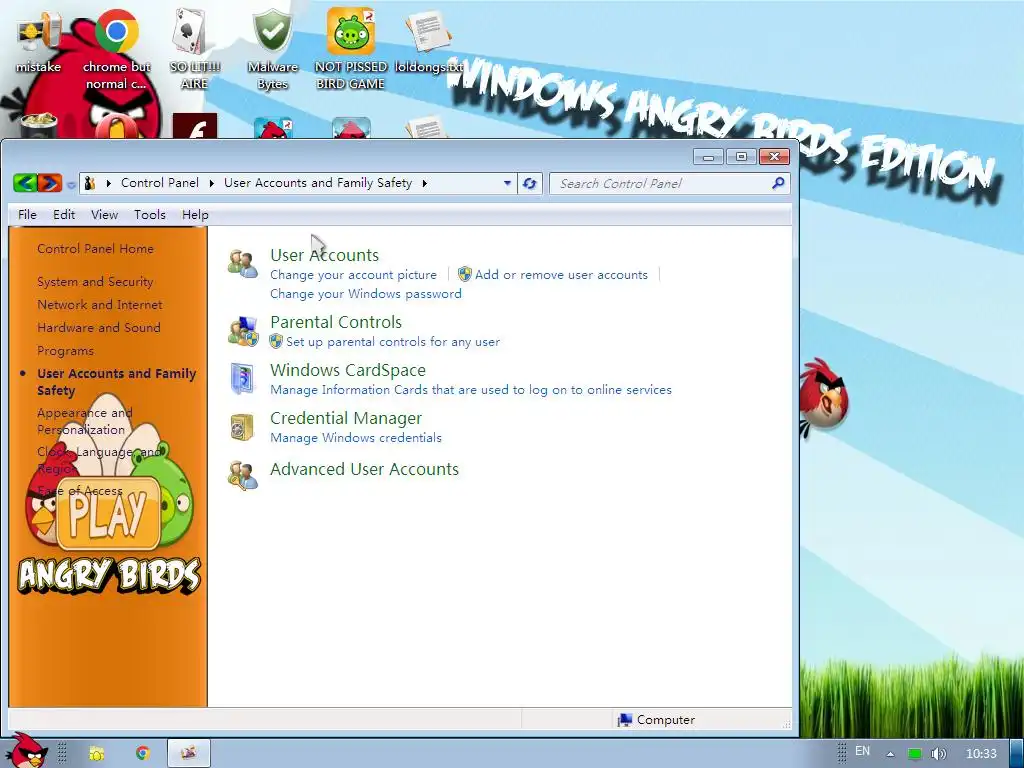Click the Windows CardSpace heading
The height and width of the screenshot is (768, 1024).
pyautogui.click(x=348, y=370)
